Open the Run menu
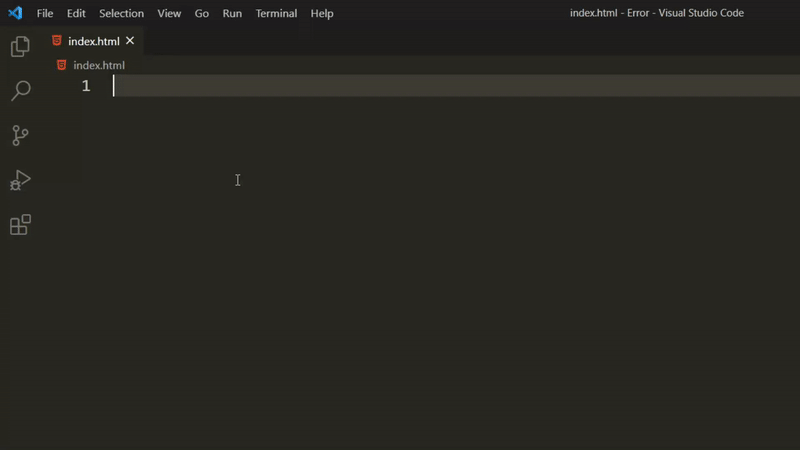 (x=232, y=13)
